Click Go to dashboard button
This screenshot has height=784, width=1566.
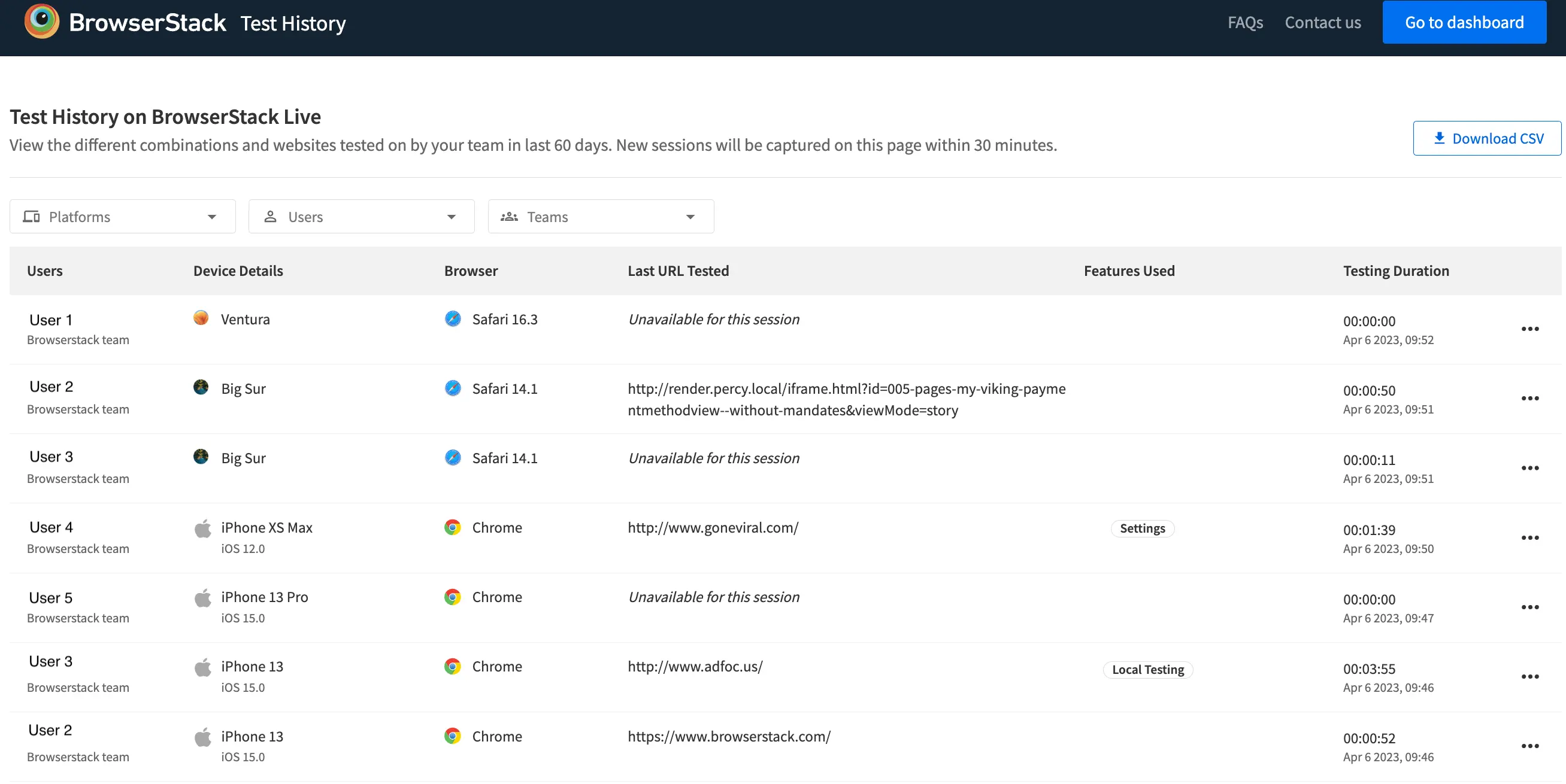point(1464,23)
